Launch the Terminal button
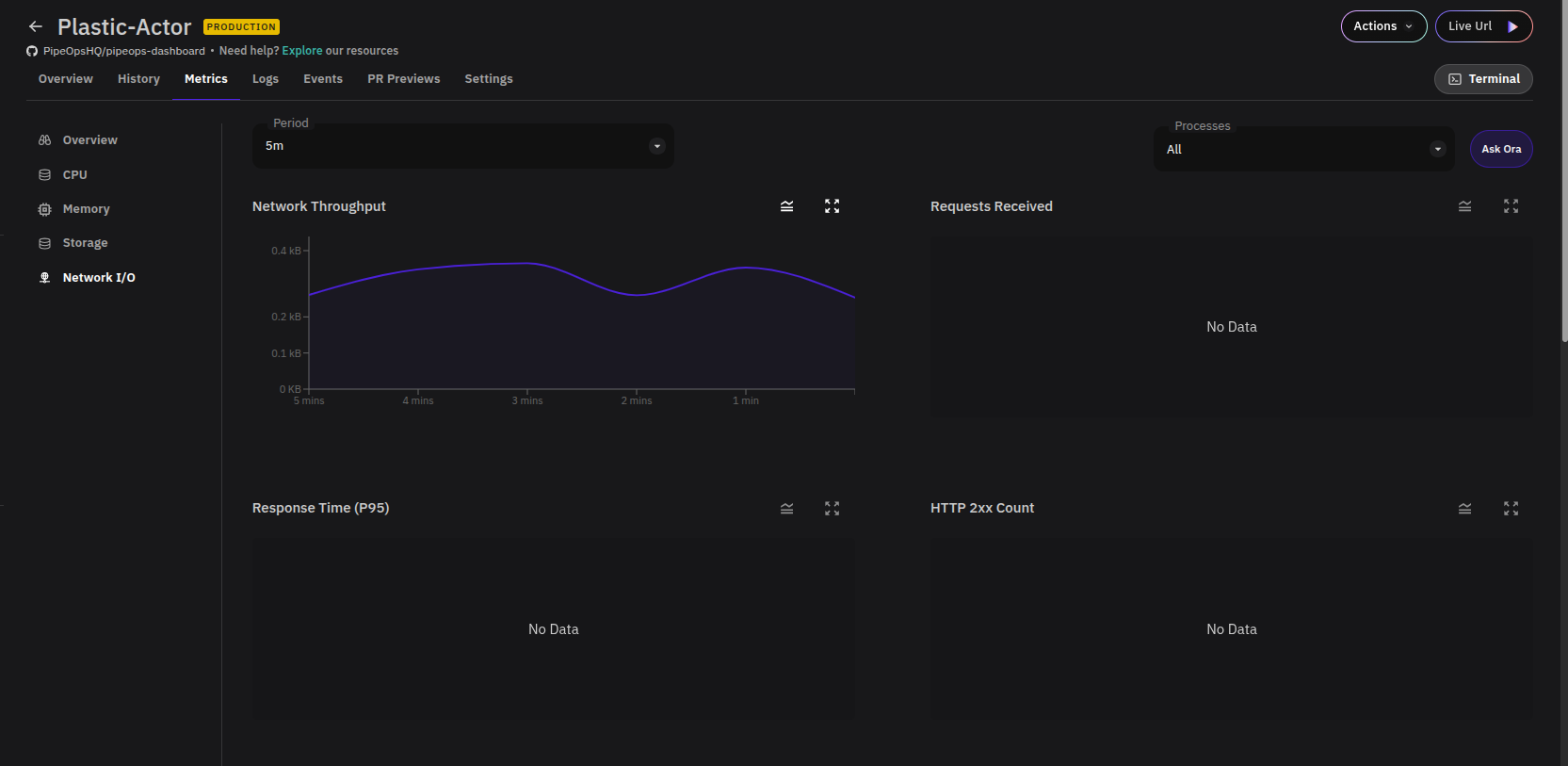Screen dimensions: 1568x766 [x=1483, y=79]
